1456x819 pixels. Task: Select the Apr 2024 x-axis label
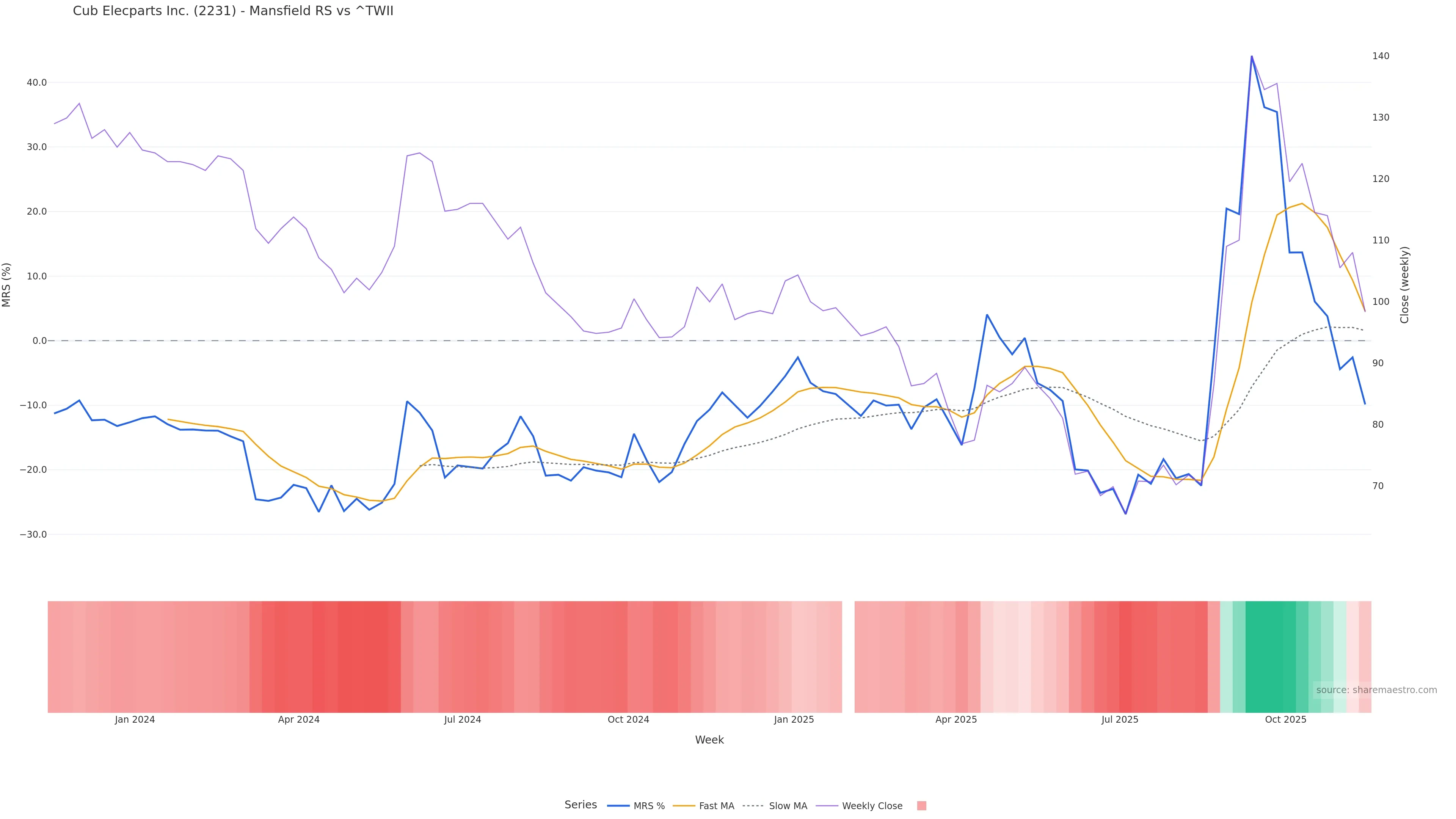pyautogui.click(x=298, y=720)
